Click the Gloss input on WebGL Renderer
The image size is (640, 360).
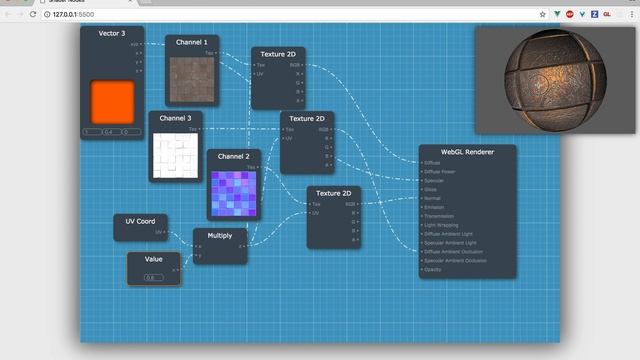422,189
